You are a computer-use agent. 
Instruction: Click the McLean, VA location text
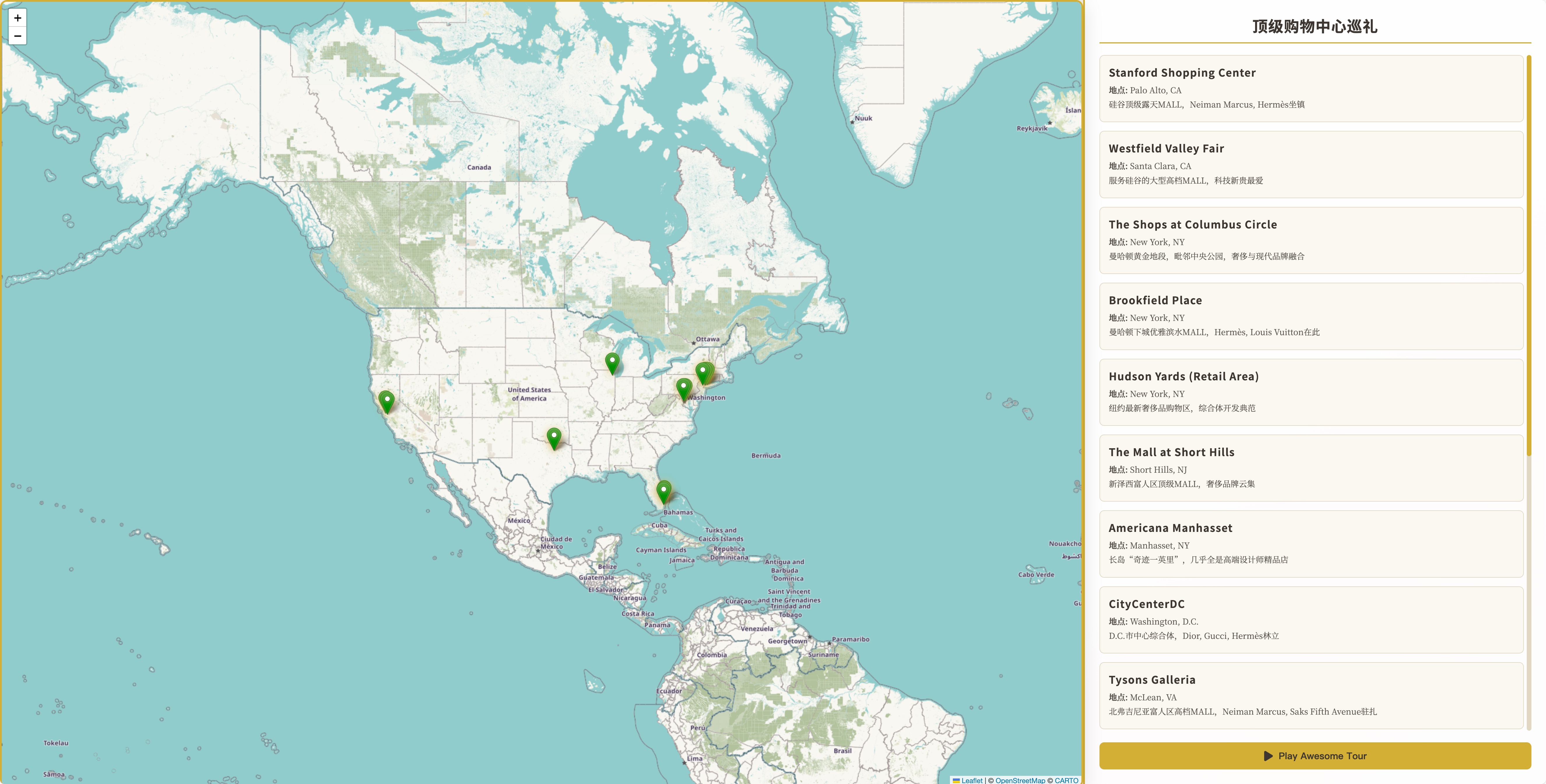tap(1153, 697)
